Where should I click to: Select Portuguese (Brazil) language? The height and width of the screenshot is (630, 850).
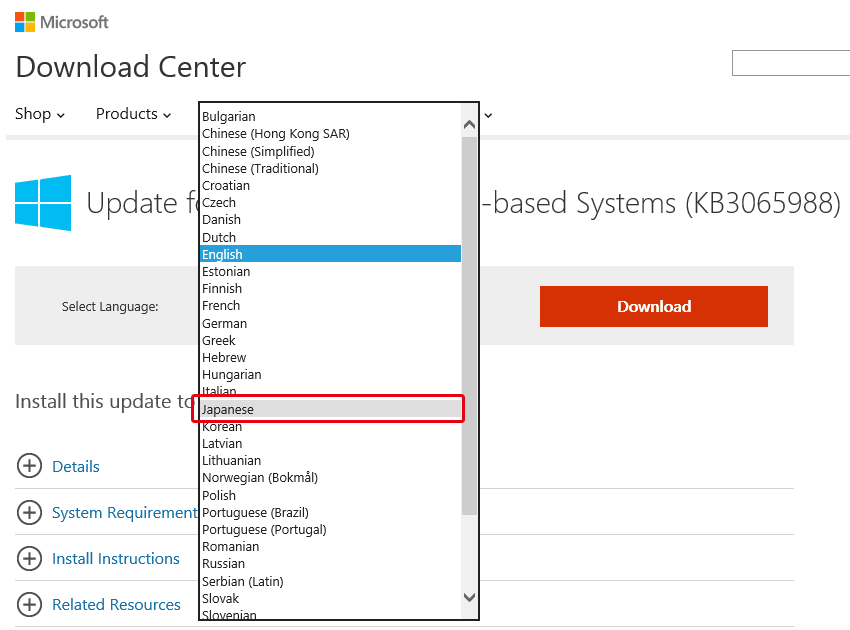pos(331,512)
